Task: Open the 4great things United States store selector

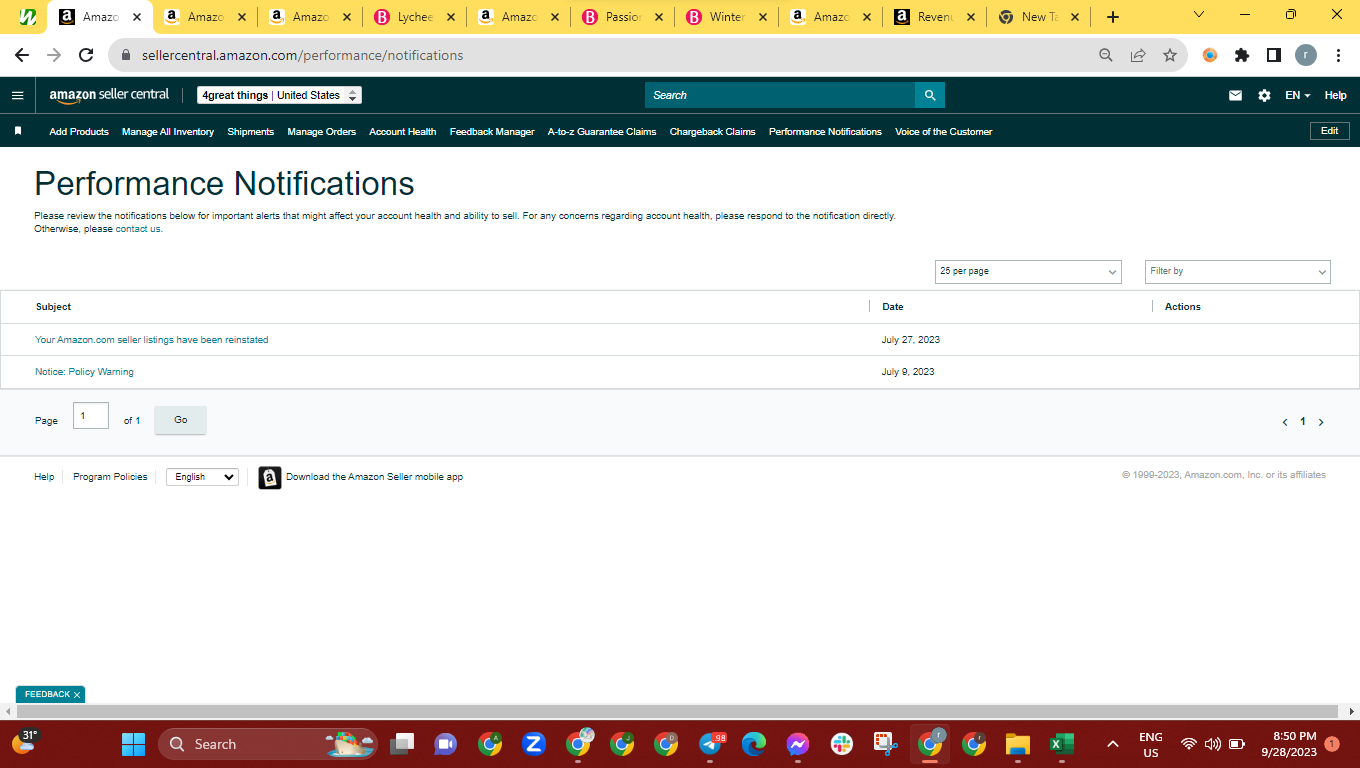Action: 279,95
